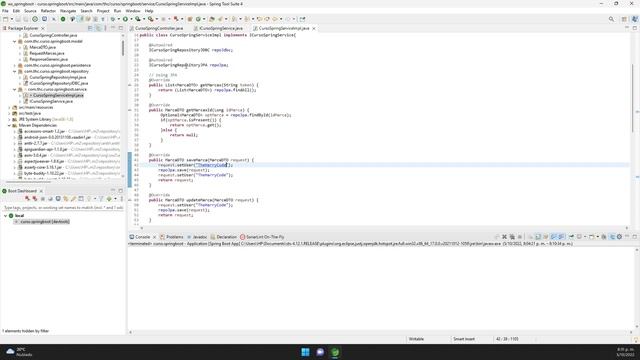Open the Navigate menu
640x360 pixels.
click(x=68, y=11)
